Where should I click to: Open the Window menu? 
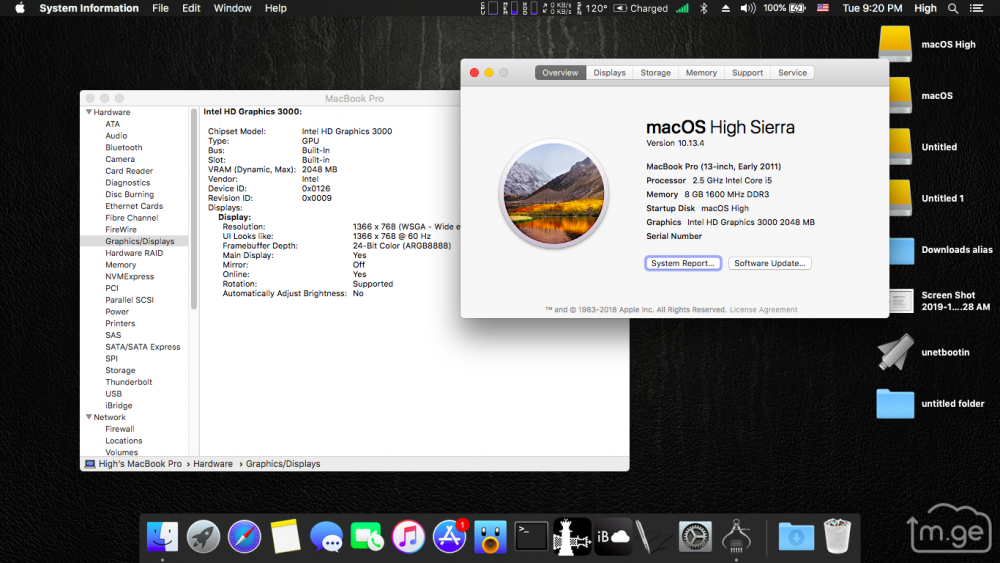pos(232,8)
